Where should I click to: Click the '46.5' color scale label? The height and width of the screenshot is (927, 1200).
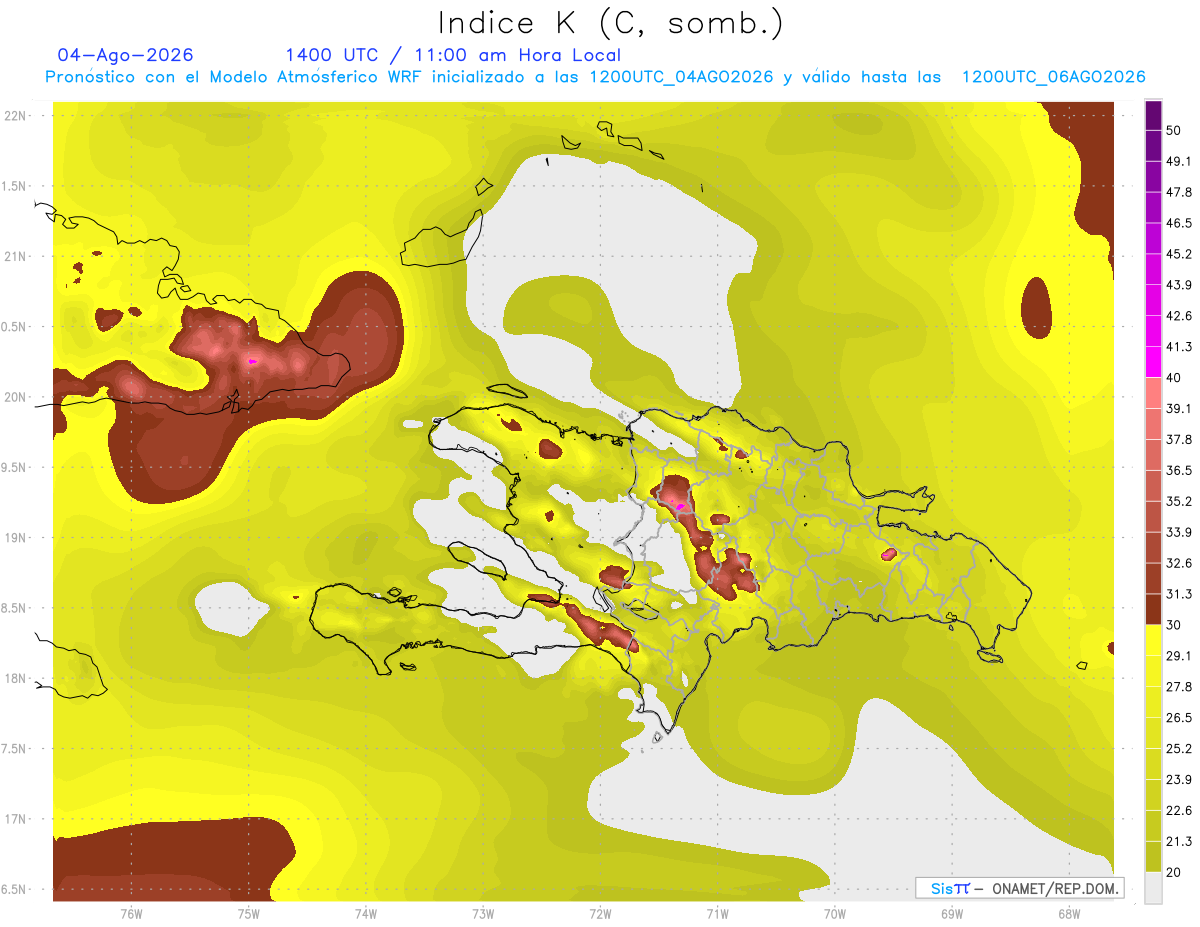(x=1179, y=223)
